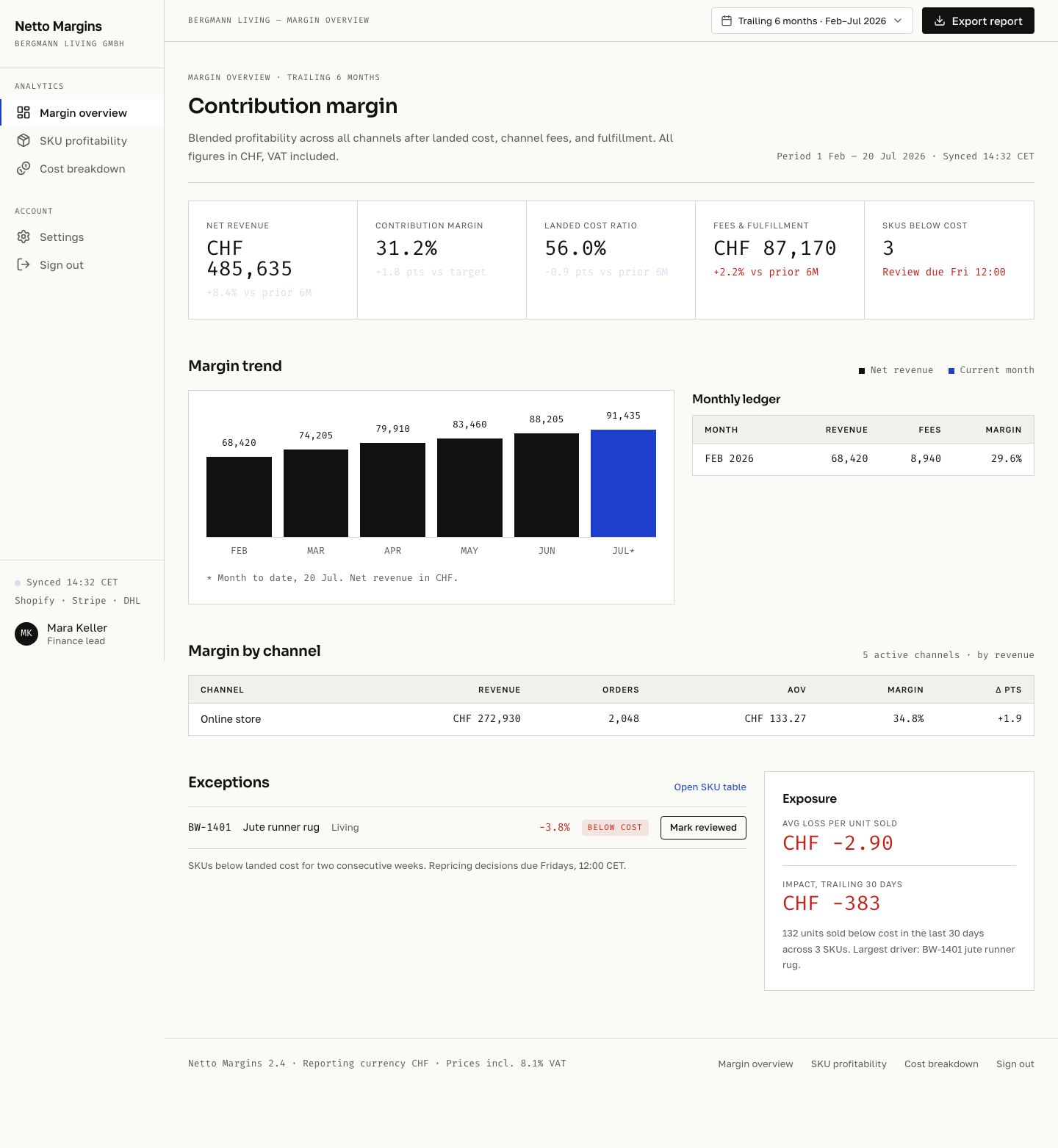The image size is (1058, 1148).
Task: Click the sync status dot in sidebar
Action: 18,582
